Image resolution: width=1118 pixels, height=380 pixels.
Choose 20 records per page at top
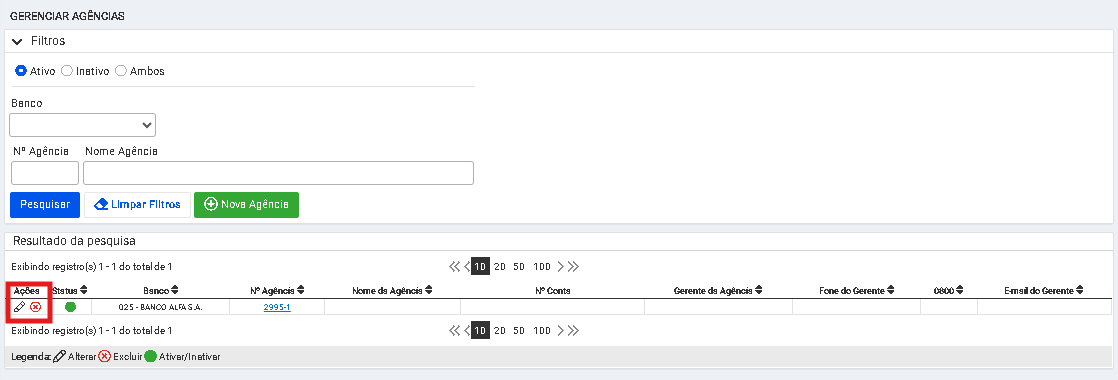pos(500,267)
